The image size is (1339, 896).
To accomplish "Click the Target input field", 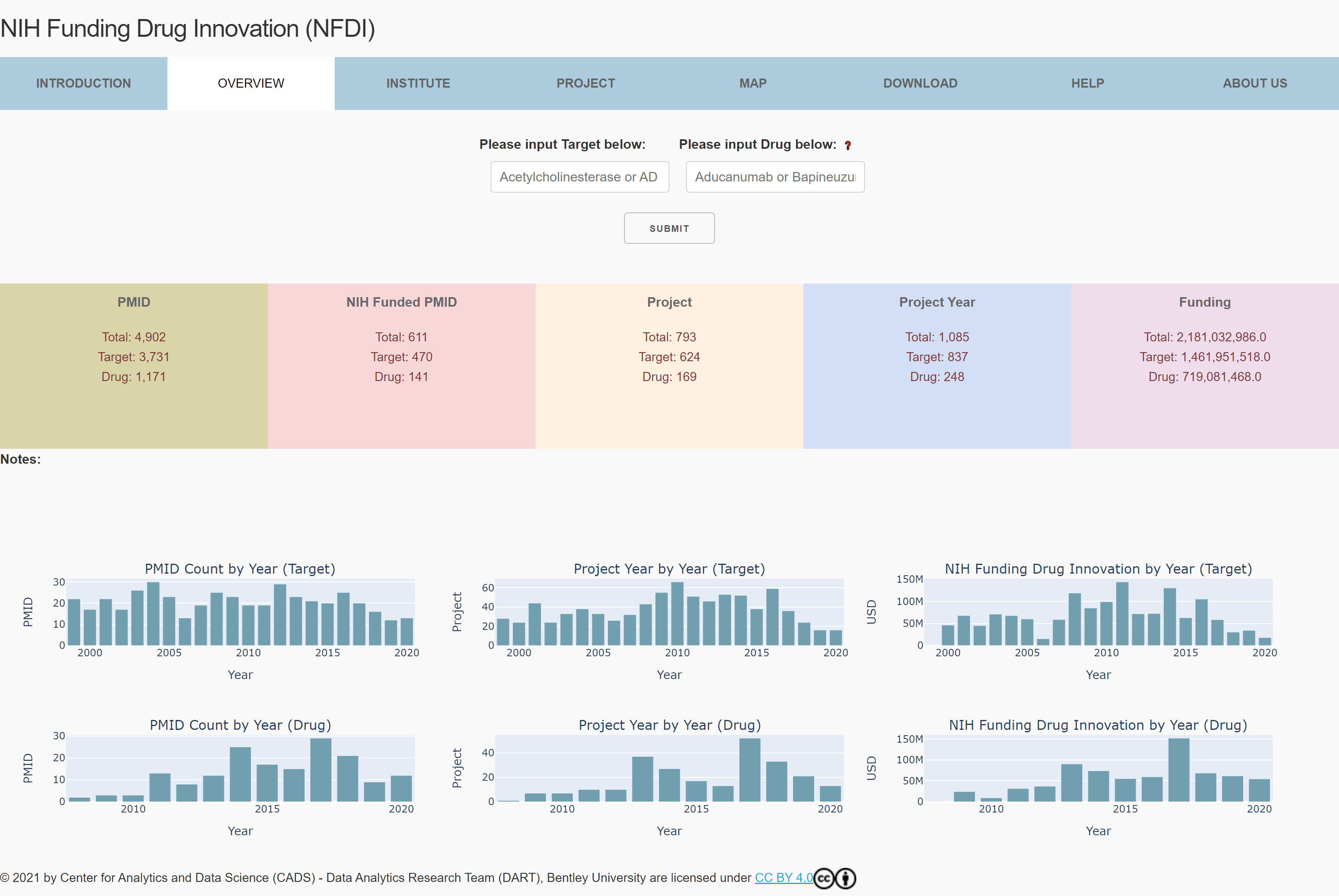I will point(579,176).
